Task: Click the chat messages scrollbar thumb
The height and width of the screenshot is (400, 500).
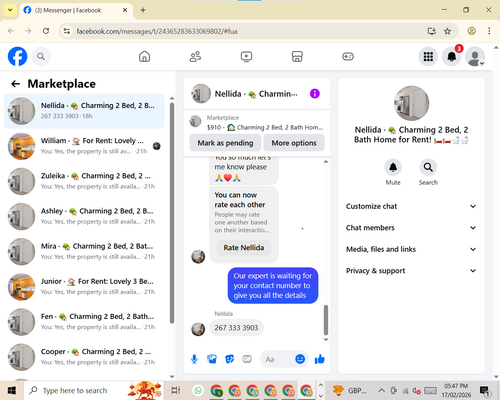Action: 326,320
